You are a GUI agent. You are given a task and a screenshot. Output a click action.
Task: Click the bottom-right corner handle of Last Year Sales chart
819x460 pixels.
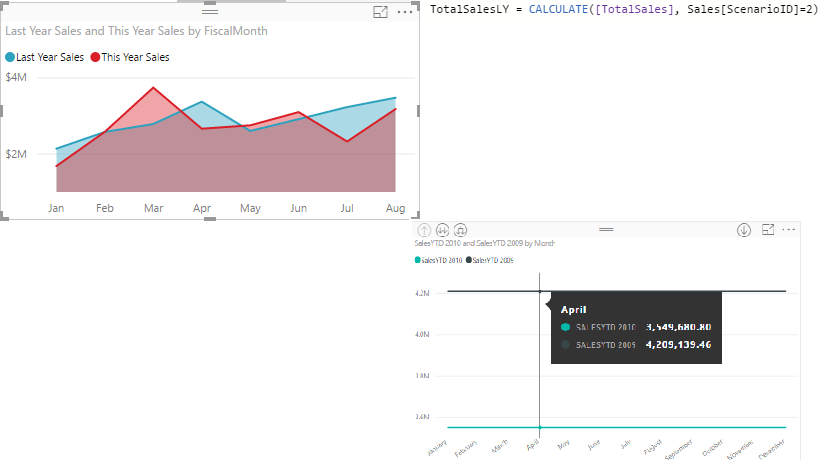416,216
